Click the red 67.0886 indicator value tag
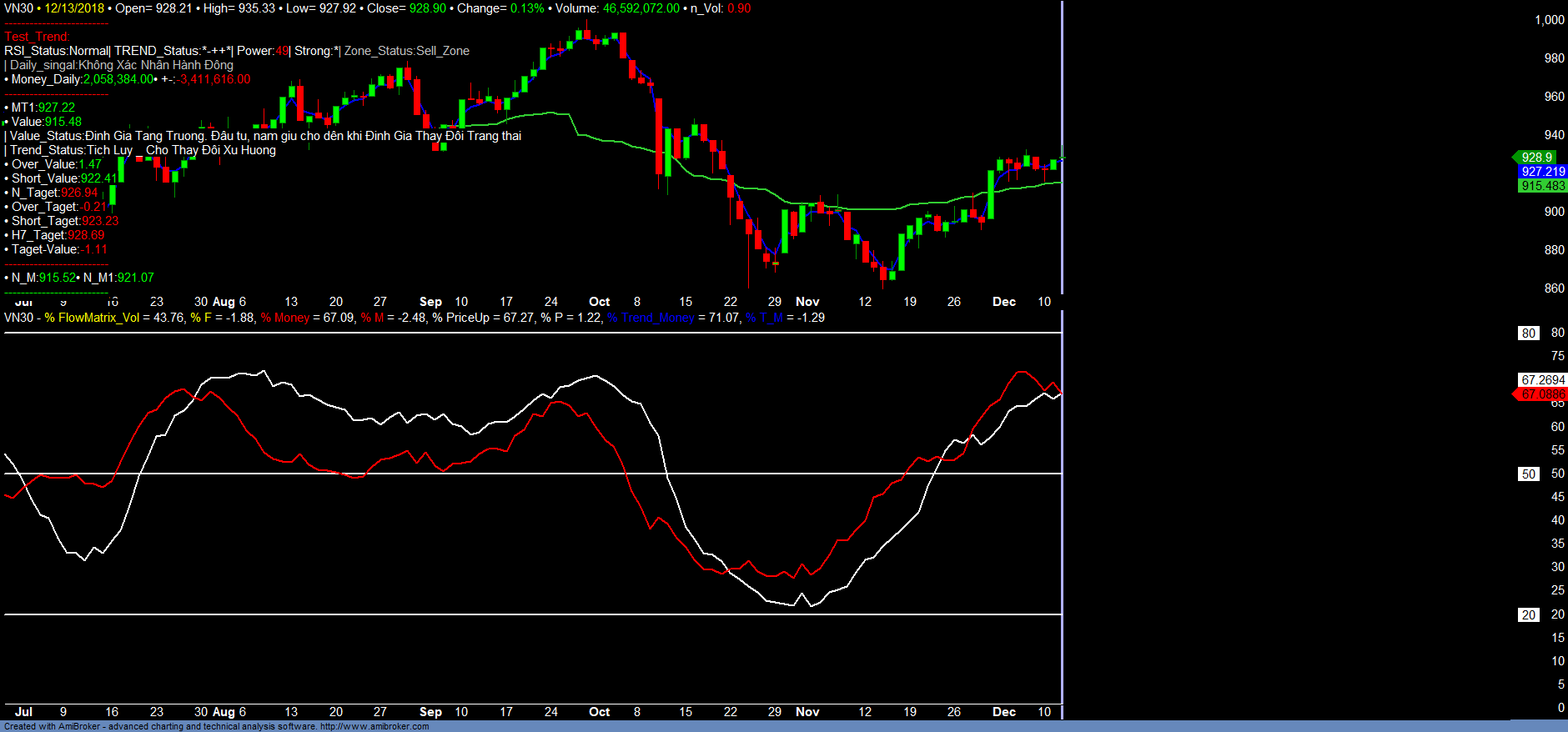Image resolution: width=1568 pixels, height=732 pixels. click(1542, 394)
